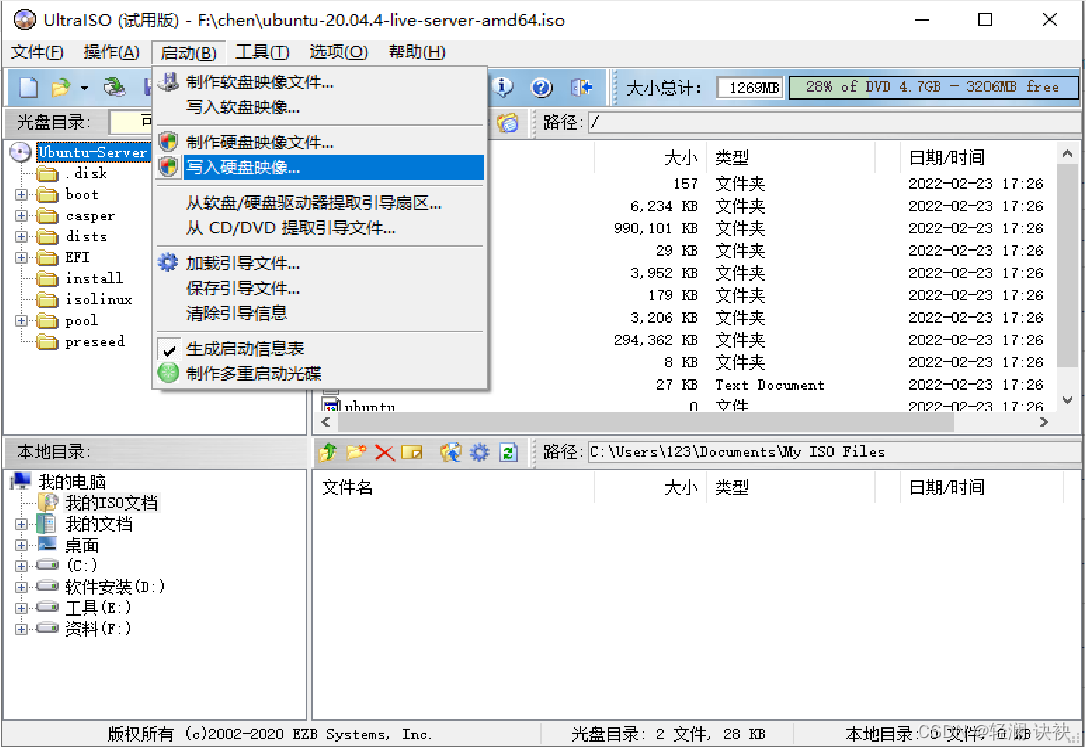Open the 工具(T) menu
This screenshot has height=750, width=1086.
[265, 51]
